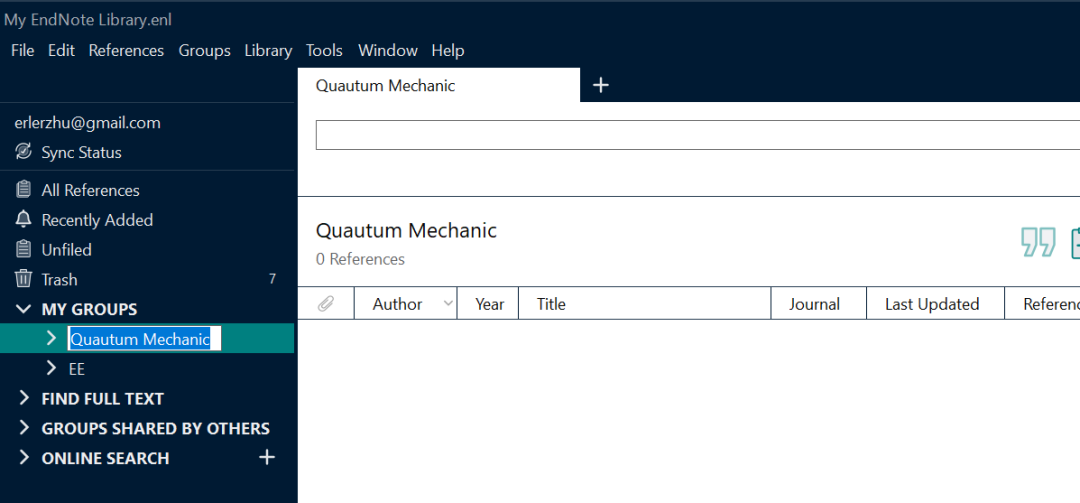Add a new tab with the plus icon
The width and height of the screenshot is (1080, 503).
pos(601,85)
